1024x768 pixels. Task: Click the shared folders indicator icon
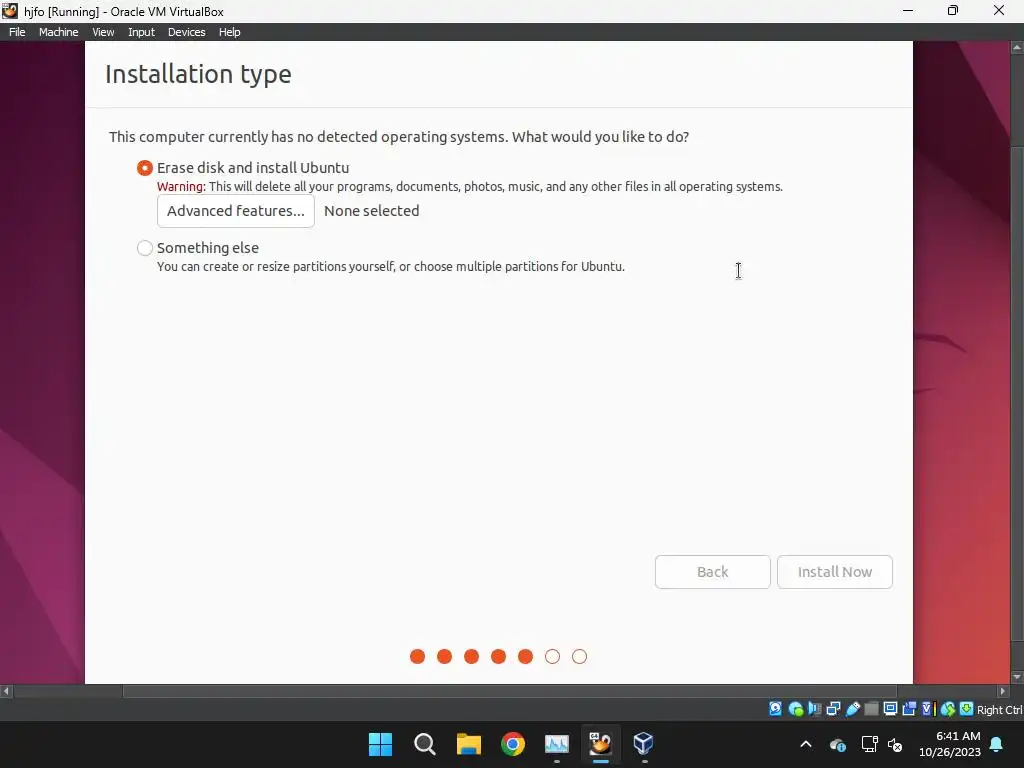[871, 709]
